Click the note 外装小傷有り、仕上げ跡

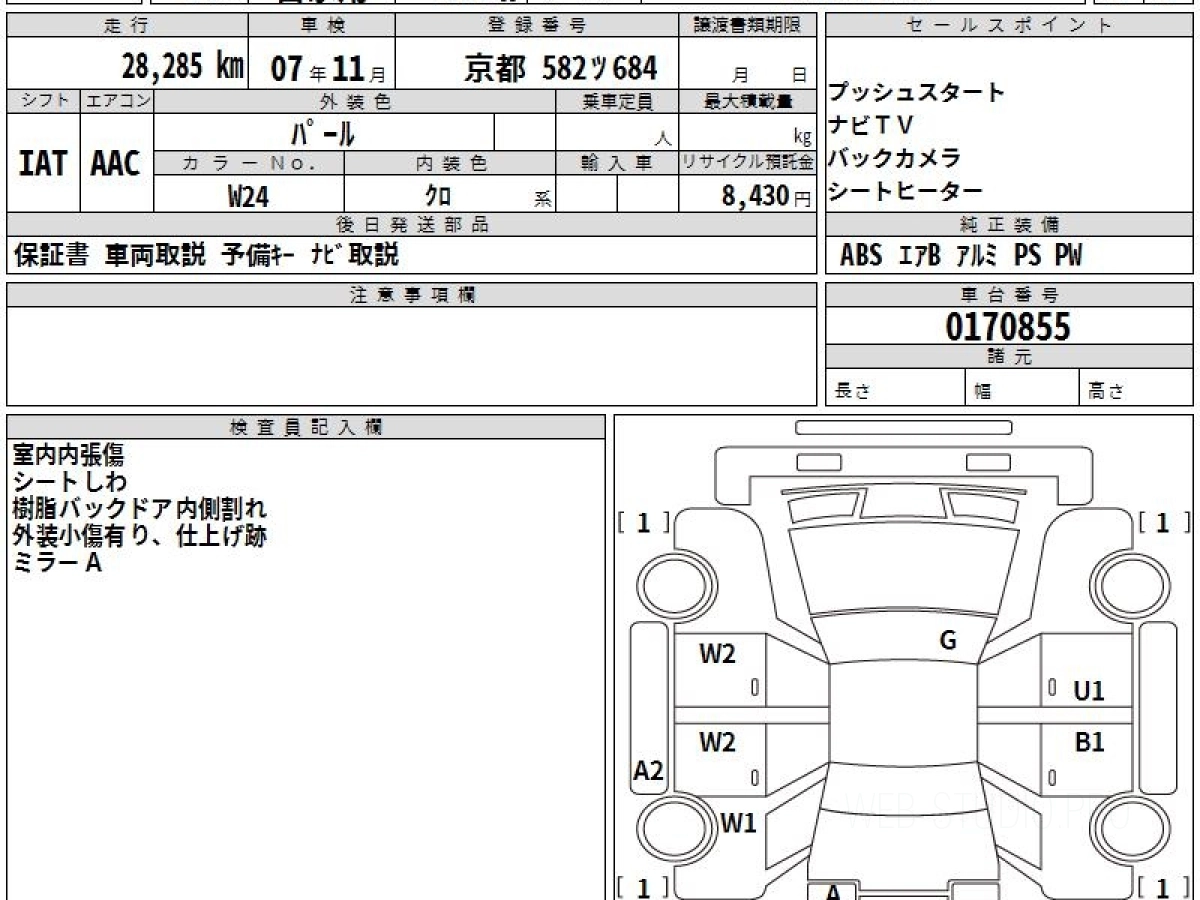(140, 536)
